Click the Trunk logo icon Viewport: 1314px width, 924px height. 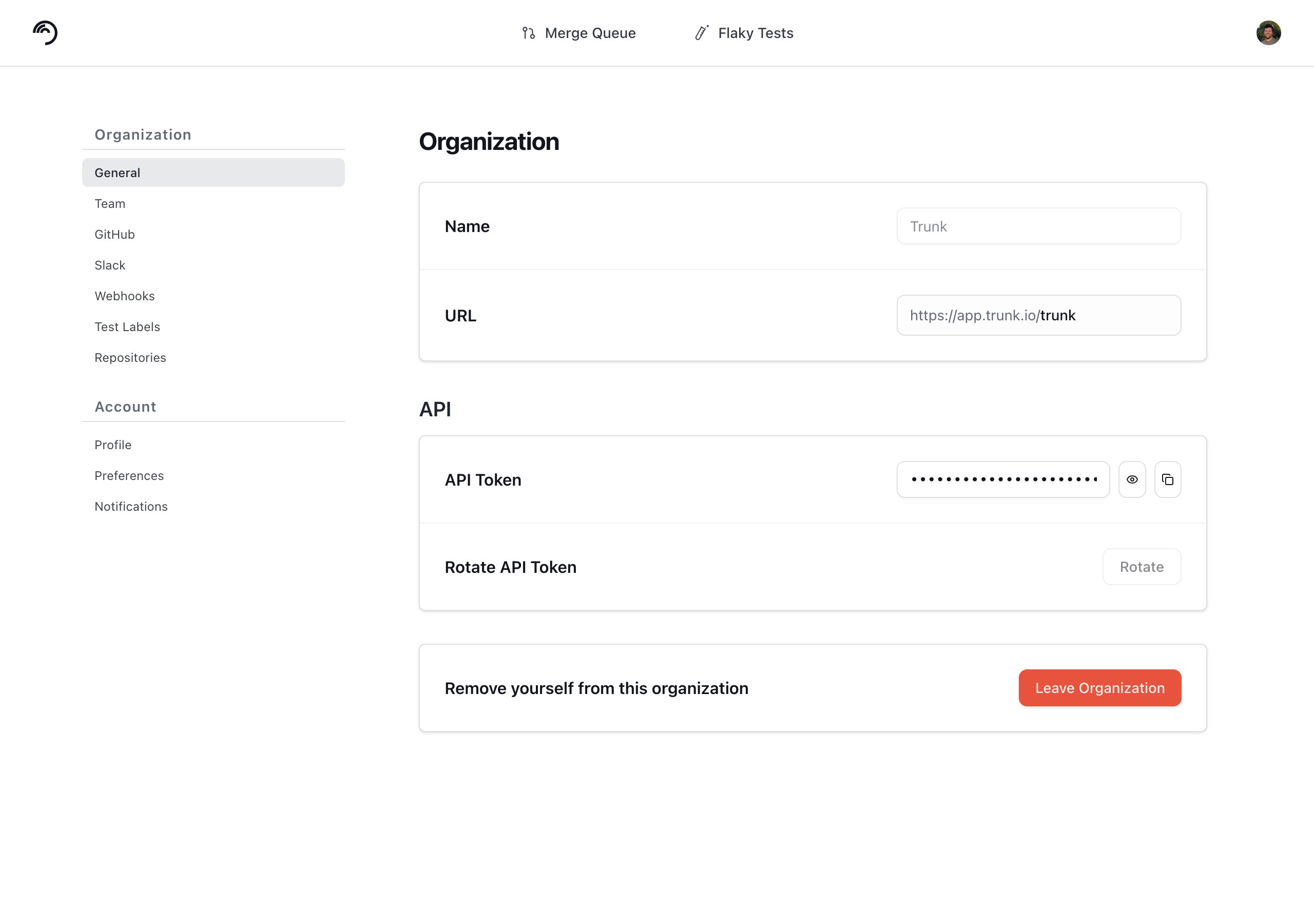[x=45, y=33]
